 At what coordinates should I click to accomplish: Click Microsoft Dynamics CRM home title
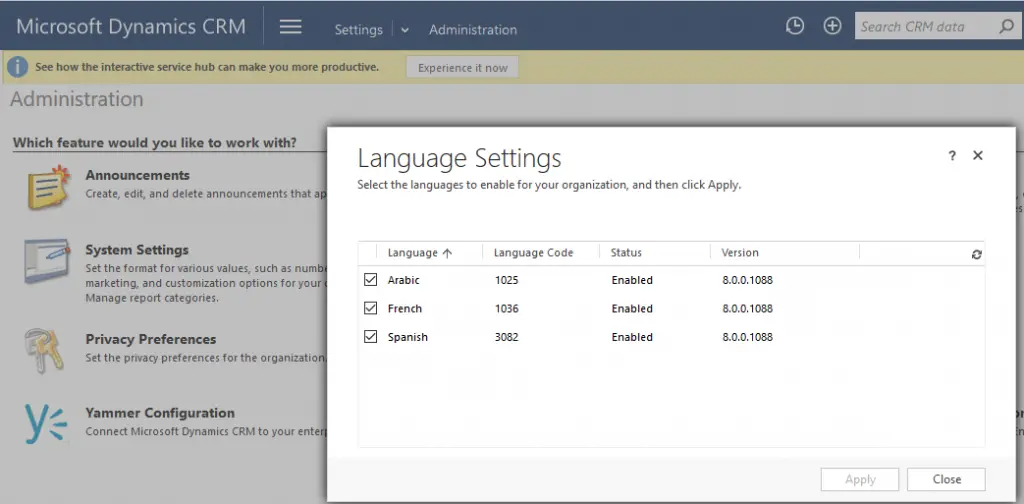131,27
